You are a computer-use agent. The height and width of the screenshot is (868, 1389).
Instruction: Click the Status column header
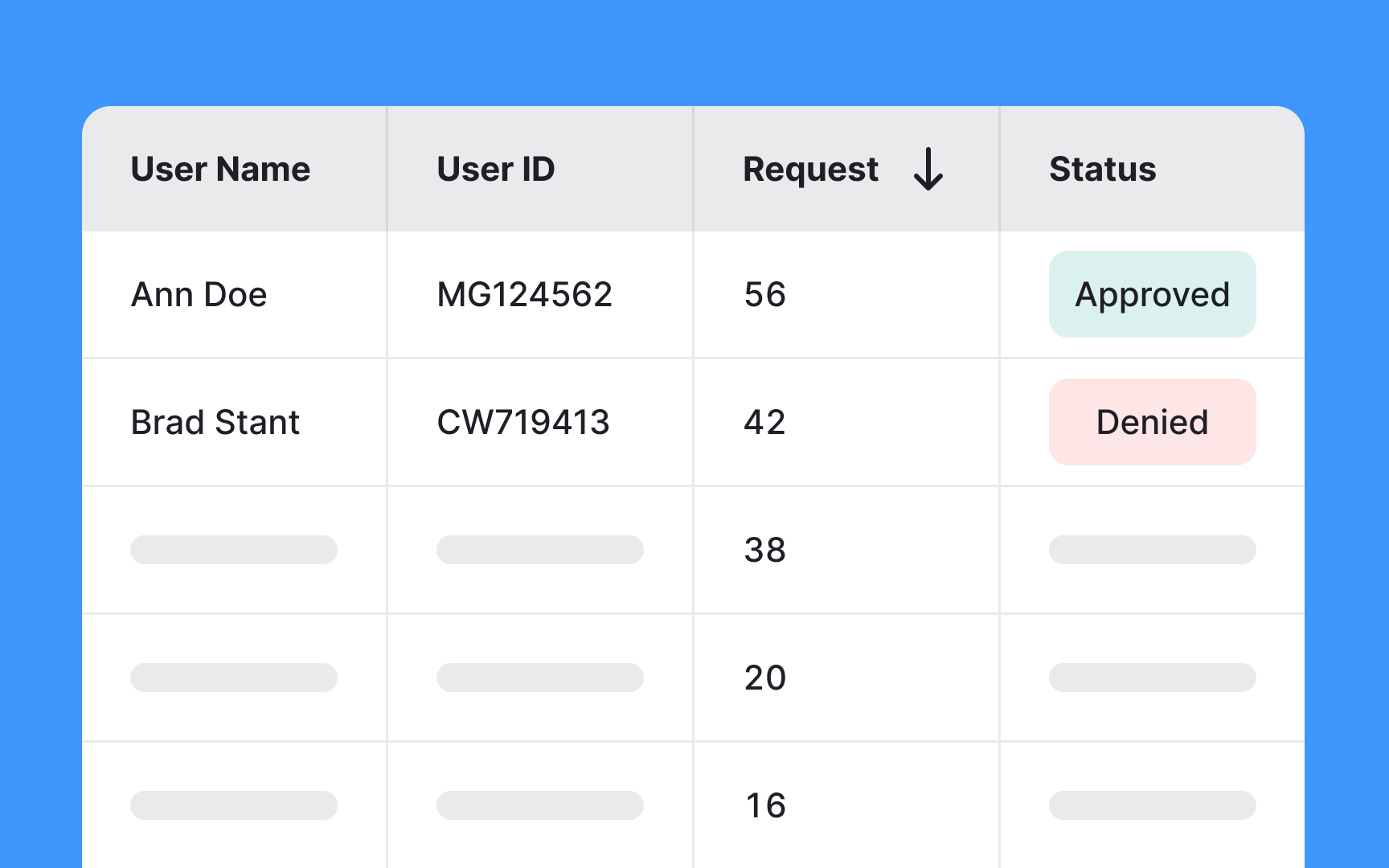click(1102, 169)
